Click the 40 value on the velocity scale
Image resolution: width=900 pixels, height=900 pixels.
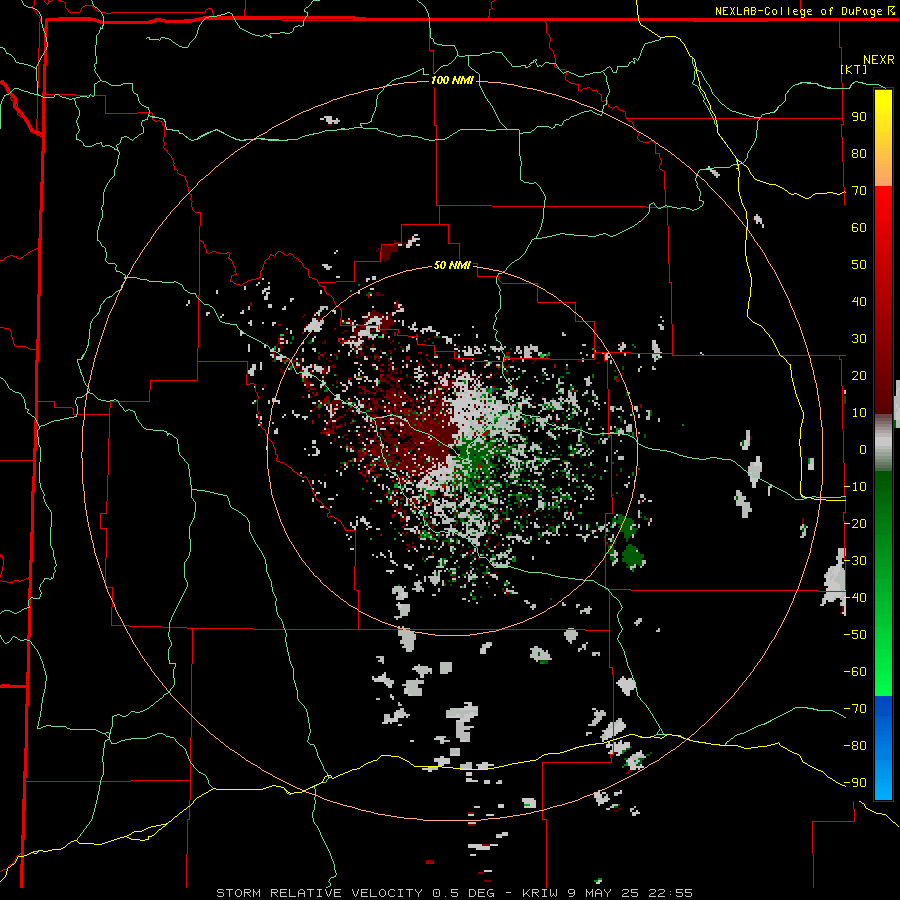(x=859, y=302)
